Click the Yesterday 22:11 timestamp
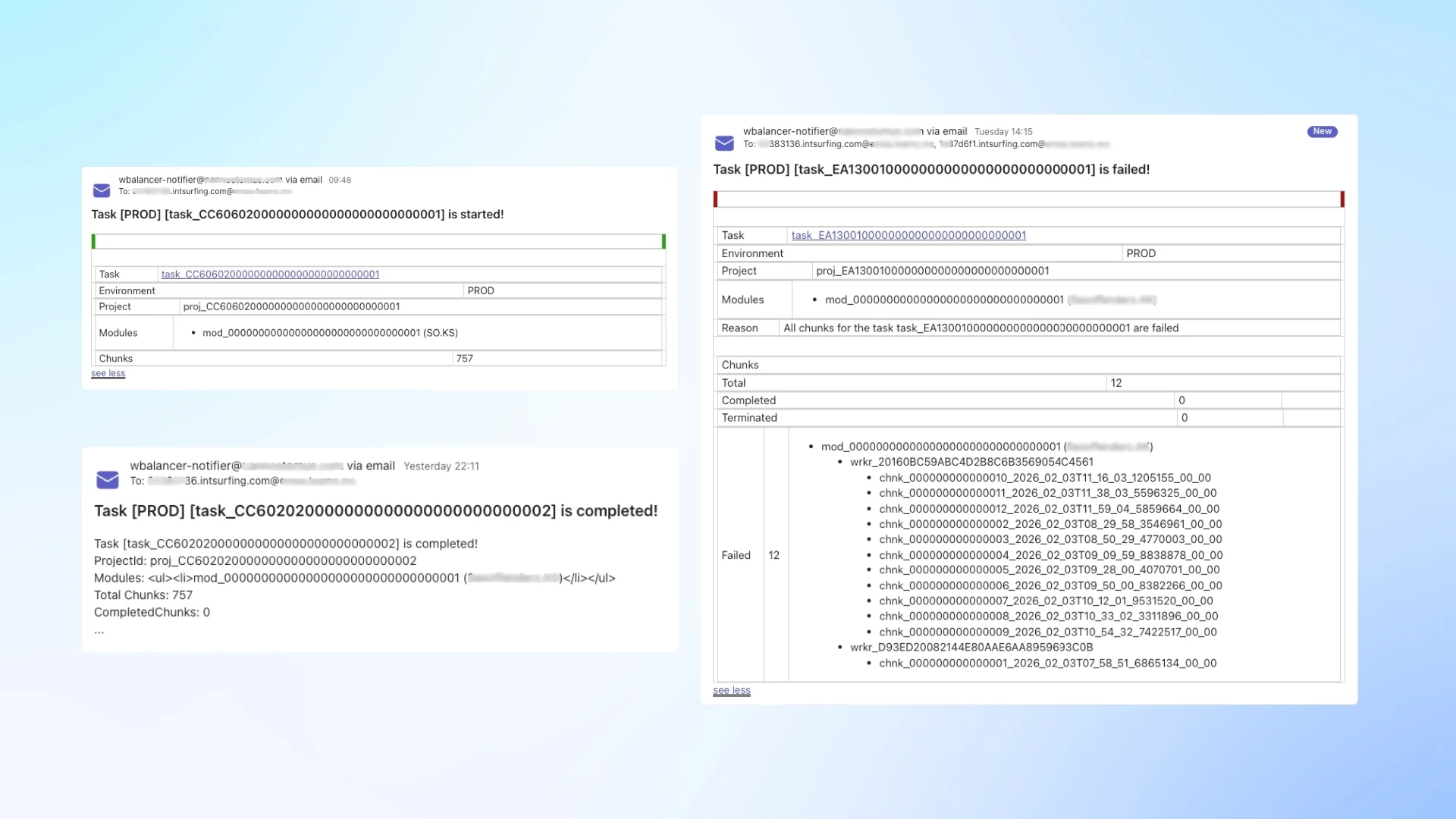The image size is (1456, 819). pyautogui.click(x=441, y=466)
